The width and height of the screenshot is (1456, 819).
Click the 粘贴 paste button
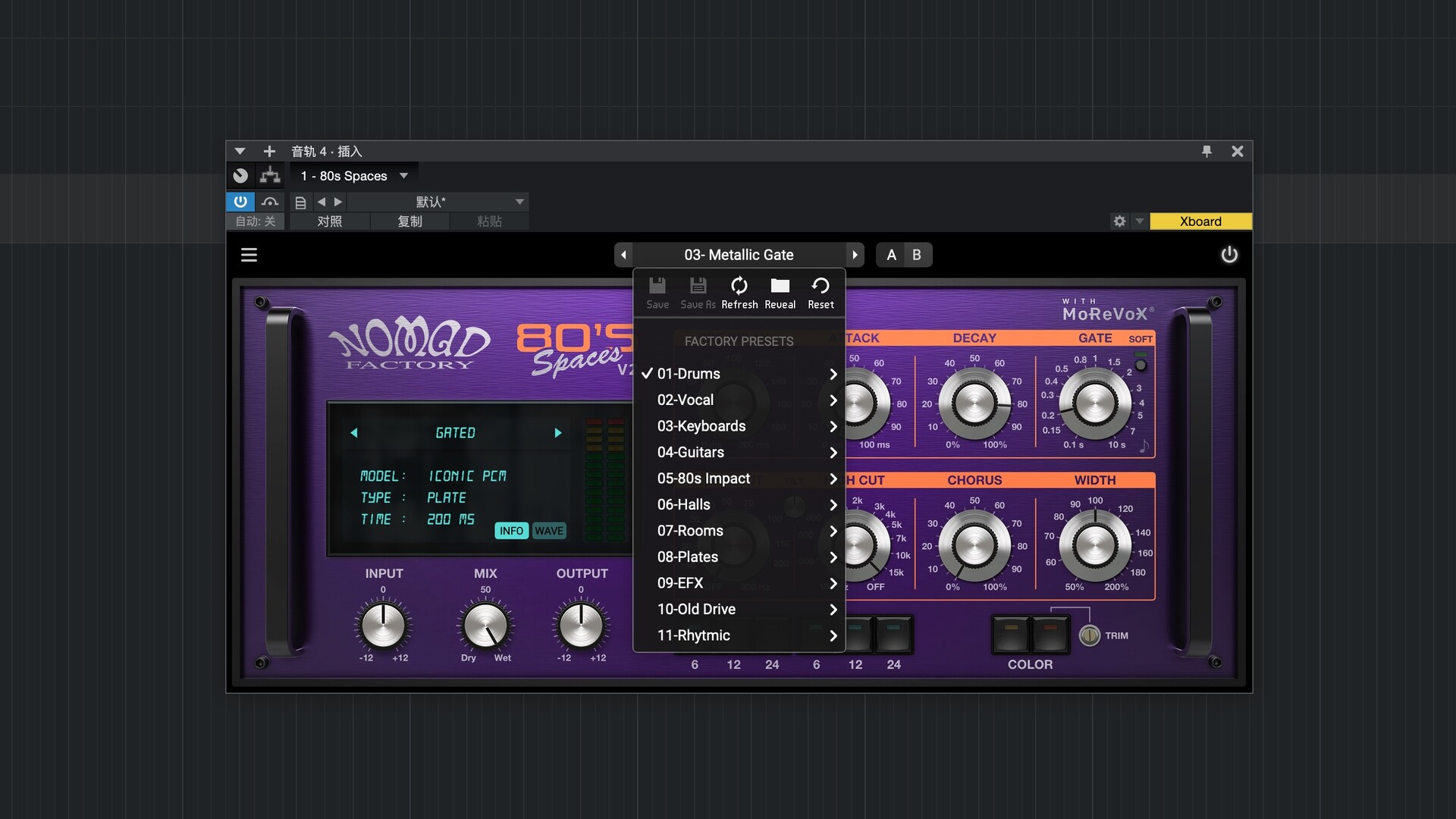click(x=489, y=221)
